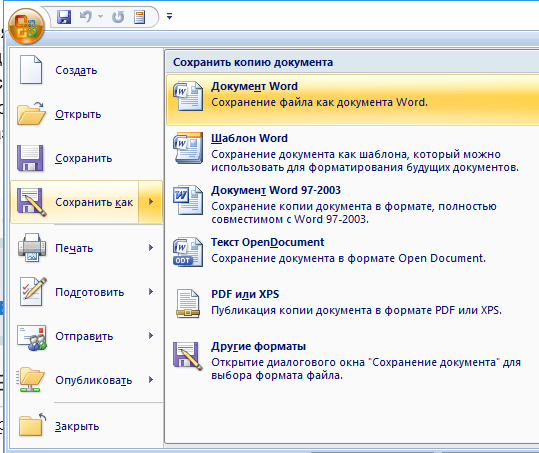Open the Undo history dropdown arrow

[x=101, y=16]
